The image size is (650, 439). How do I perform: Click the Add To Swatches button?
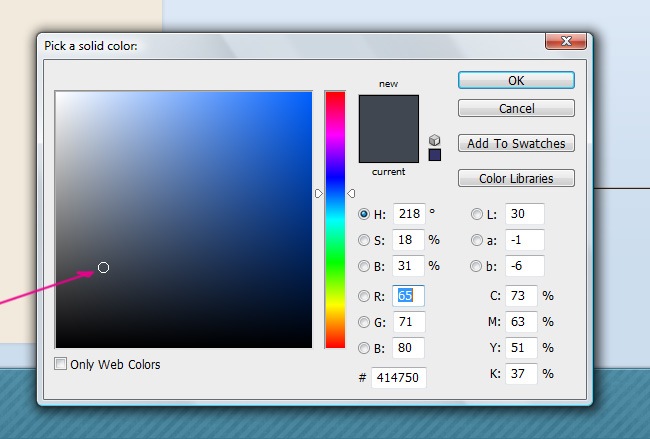point(516,143)
